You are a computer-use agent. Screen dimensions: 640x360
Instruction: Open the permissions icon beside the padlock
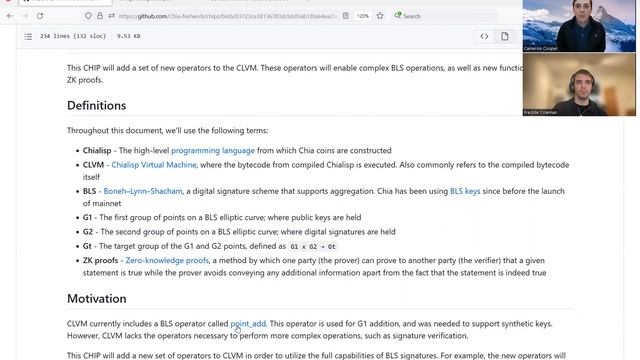(x=111, y=16)
